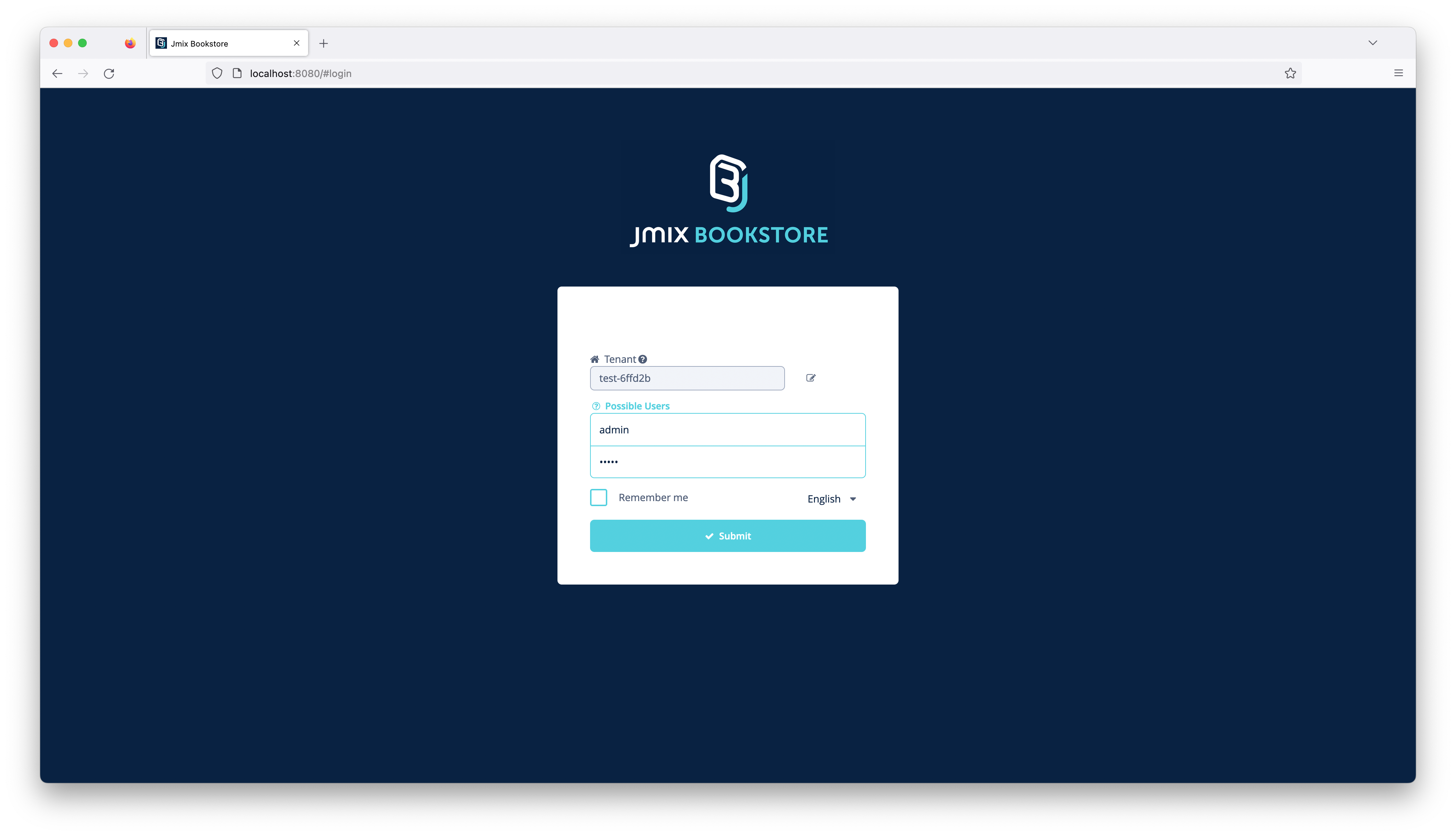1456x836 pixels.
Task: Click the edit tenant icon
Action: pos(811,378)
